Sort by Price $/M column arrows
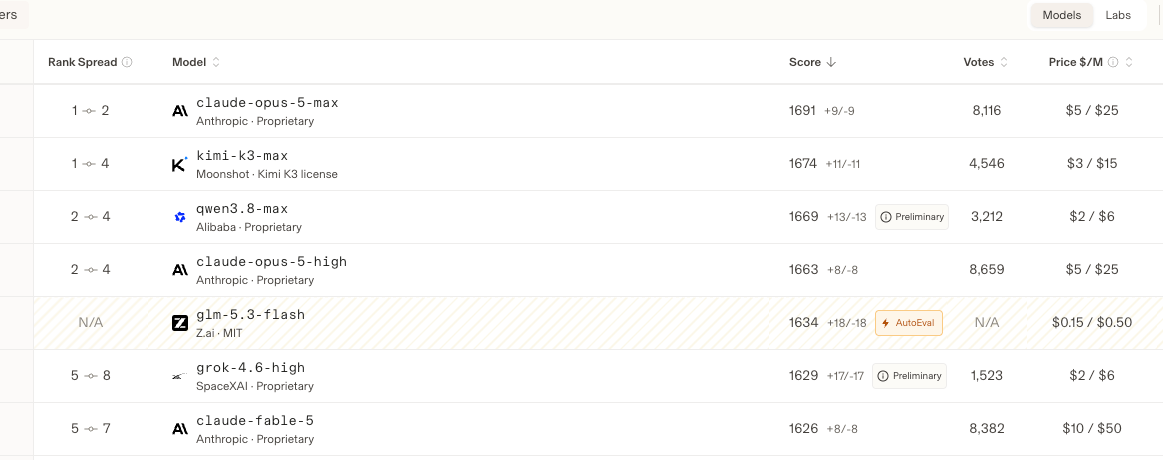 pos(1129,62)
